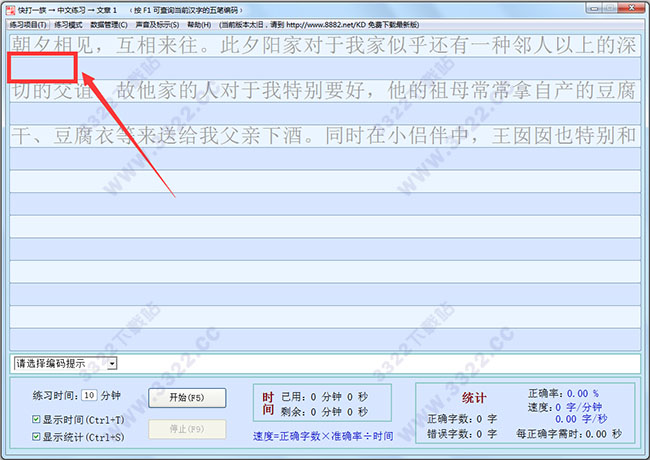Click the second typing input line below 切的交谊

tap(325, 113)
